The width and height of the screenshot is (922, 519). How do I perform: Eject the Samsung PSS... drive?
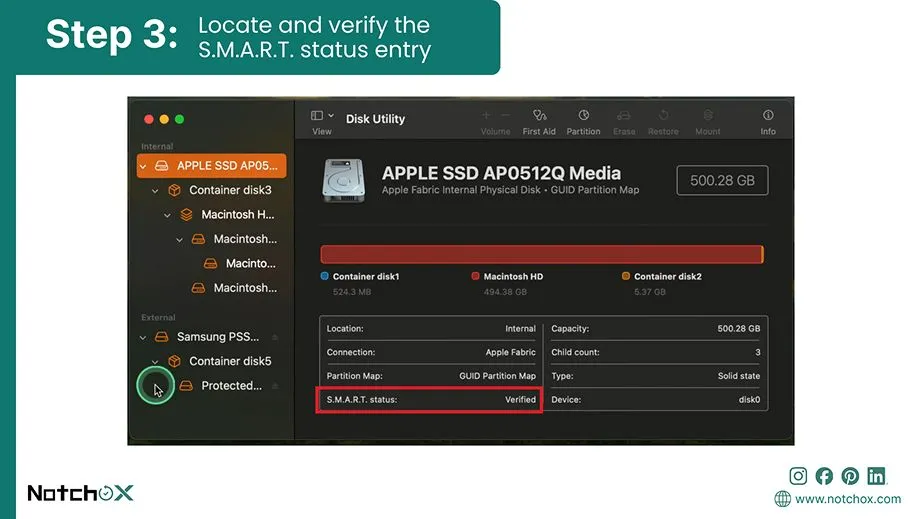(x=275, y=337)
